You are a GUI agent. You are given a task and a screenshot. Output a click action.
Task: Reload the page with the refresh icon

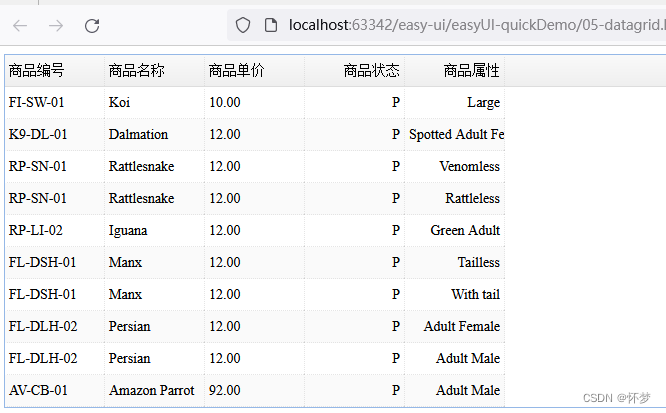click(92, 26)
